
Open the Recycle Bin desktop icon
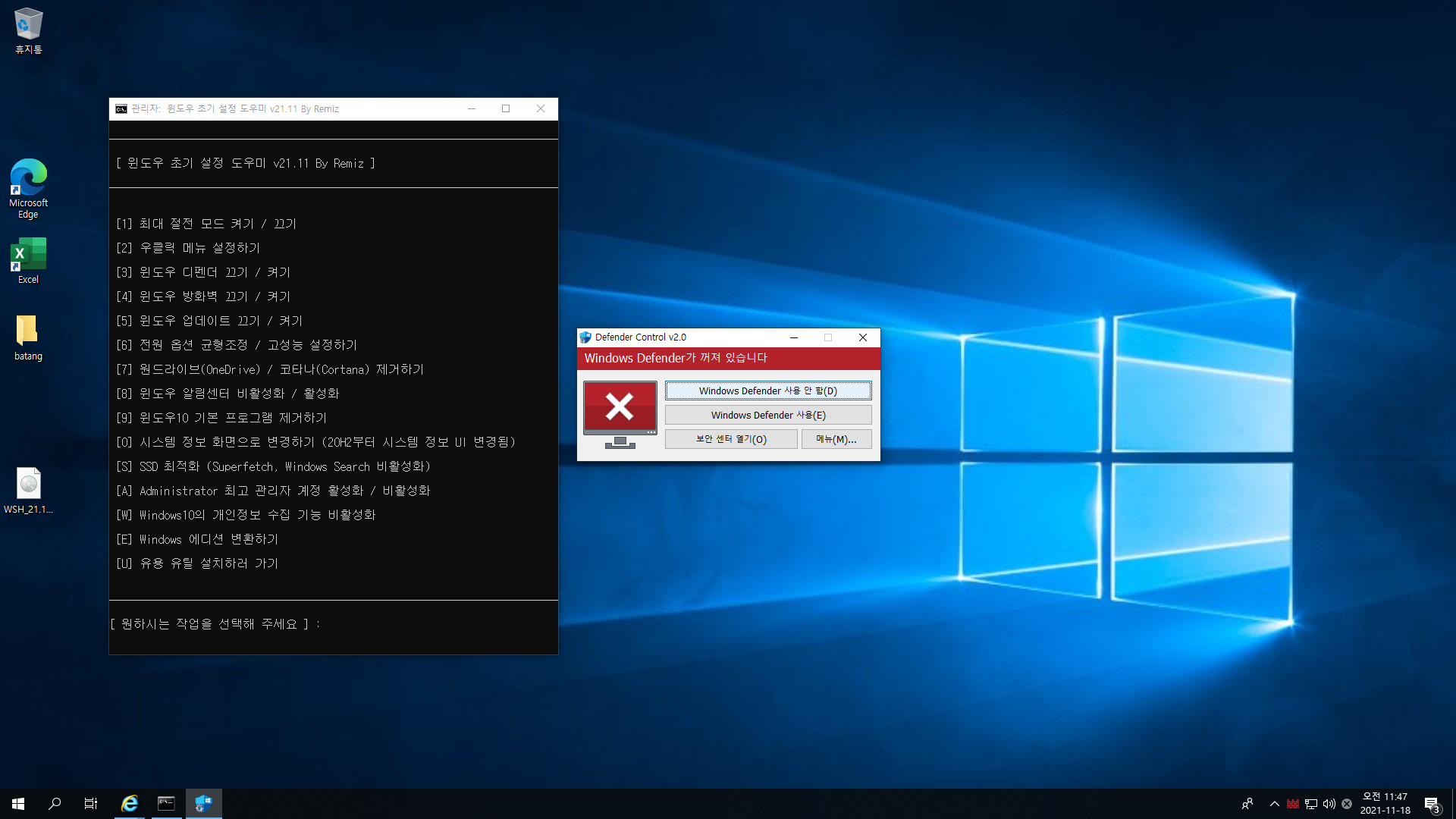click(x=28, y=31)
